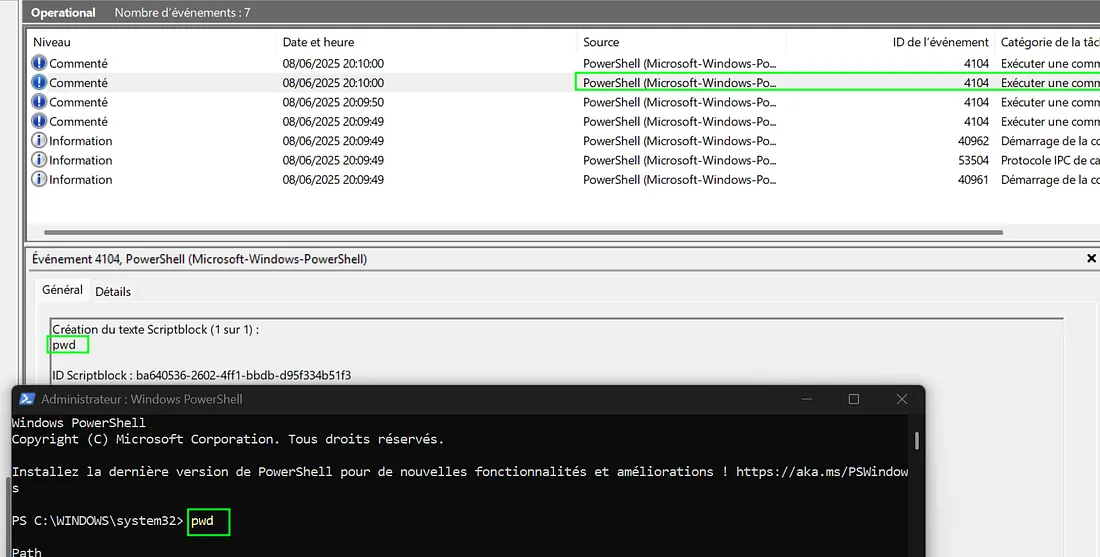Click the Information icon for event ID 40962

point(39,141)
